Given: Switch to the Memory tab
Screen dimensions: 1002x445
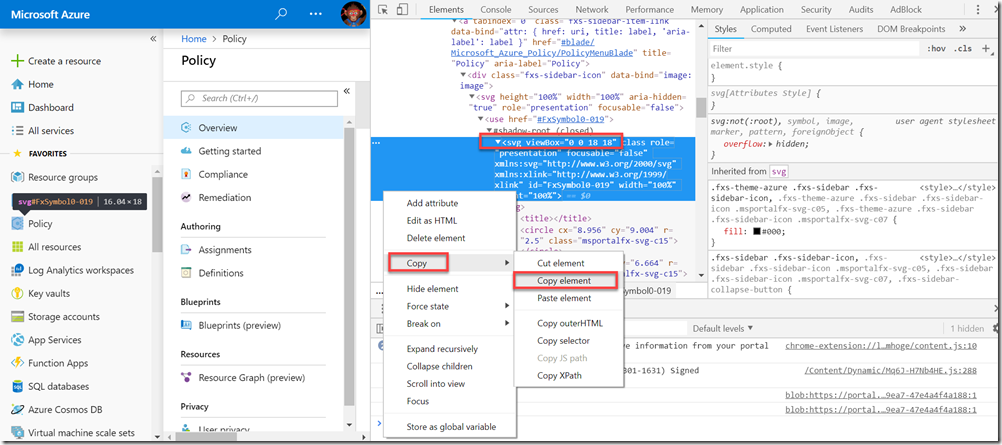Looking at the screenshot, I should point(707,10).
